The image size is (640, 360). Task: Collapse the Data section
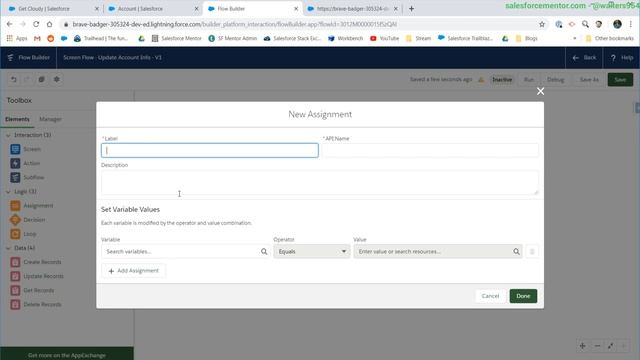point(8,248)
